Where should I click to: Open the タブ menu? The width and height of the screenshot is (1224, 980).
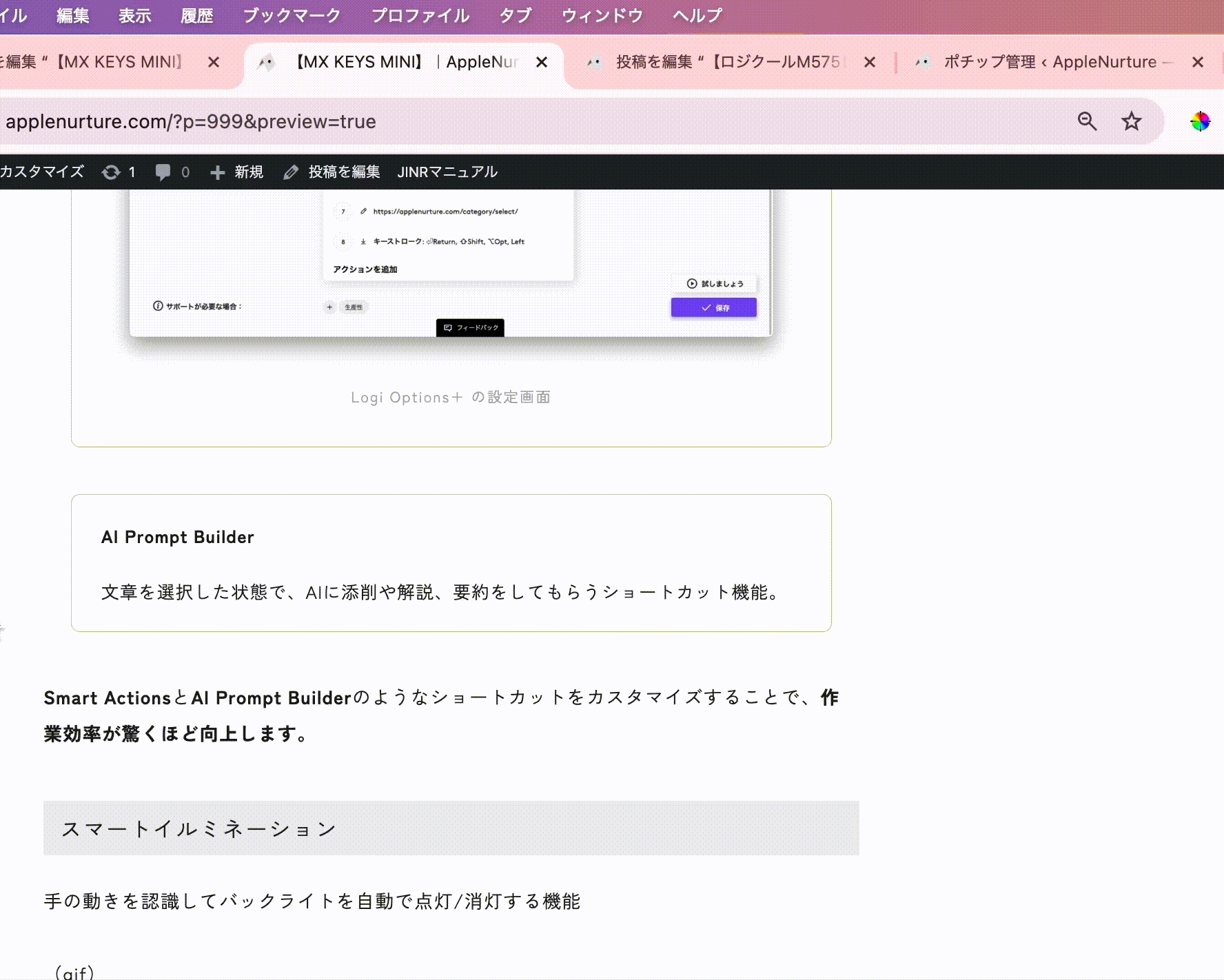pyautogui.click(x=516, y=16)
